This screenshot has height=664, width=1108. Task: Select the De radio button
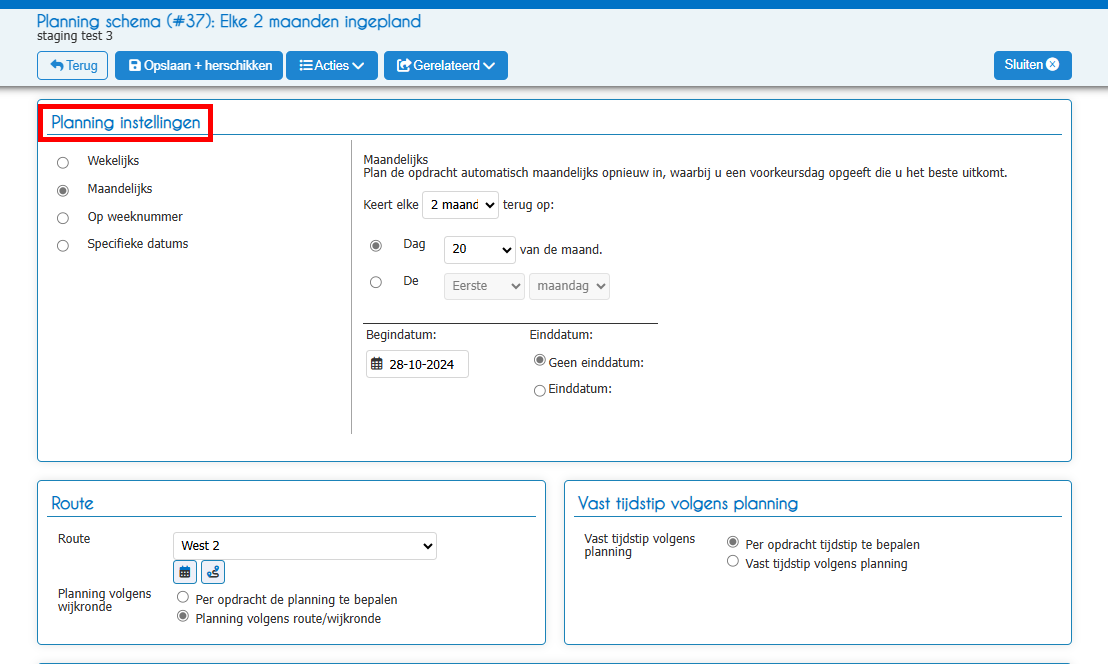pyautogui.click(x=376, y=282)
